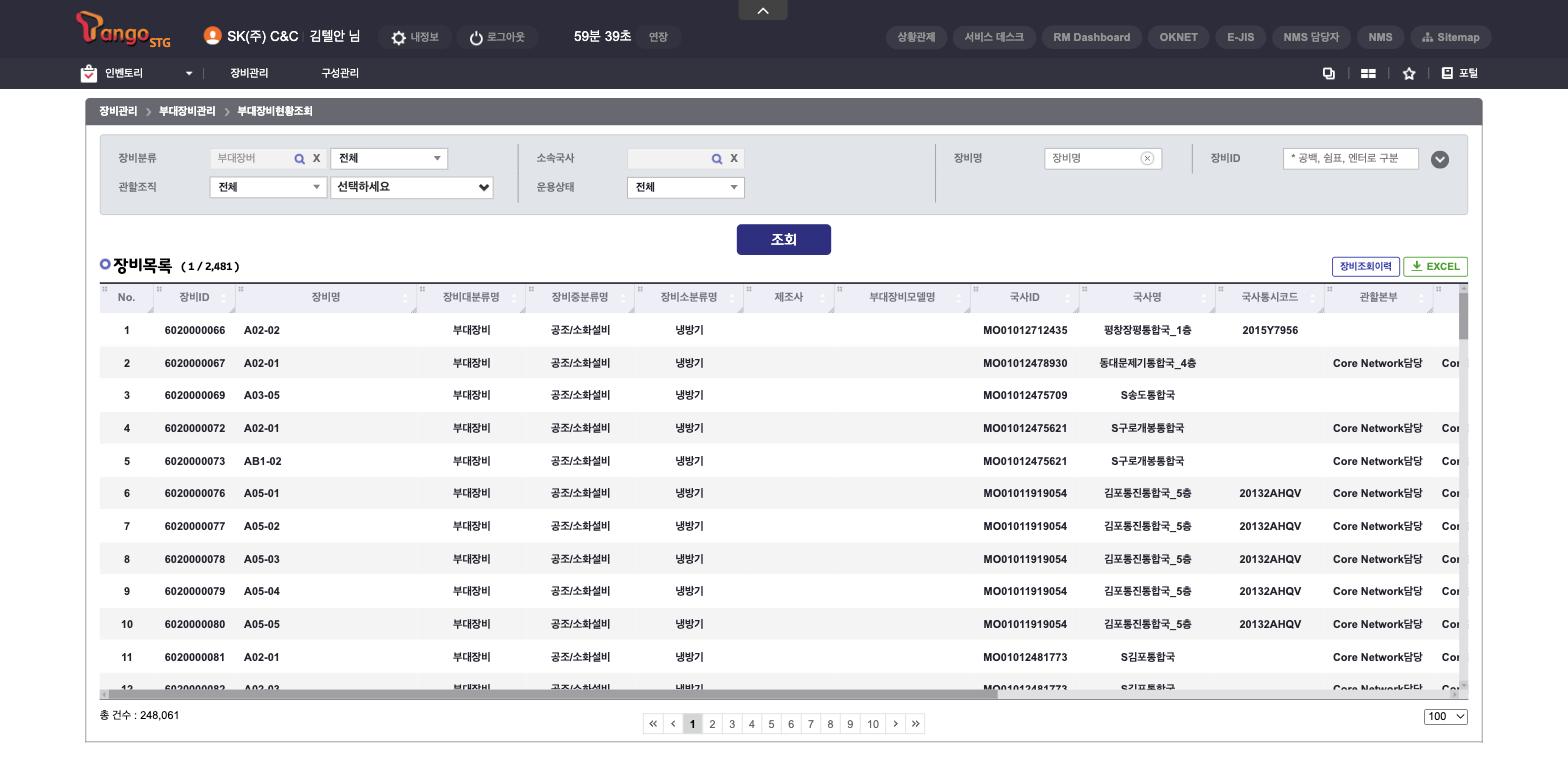The height and width of the screenshot is (772, 1568).
Task: Switch the split layout view icon
Action: [x=1368, y=73]
